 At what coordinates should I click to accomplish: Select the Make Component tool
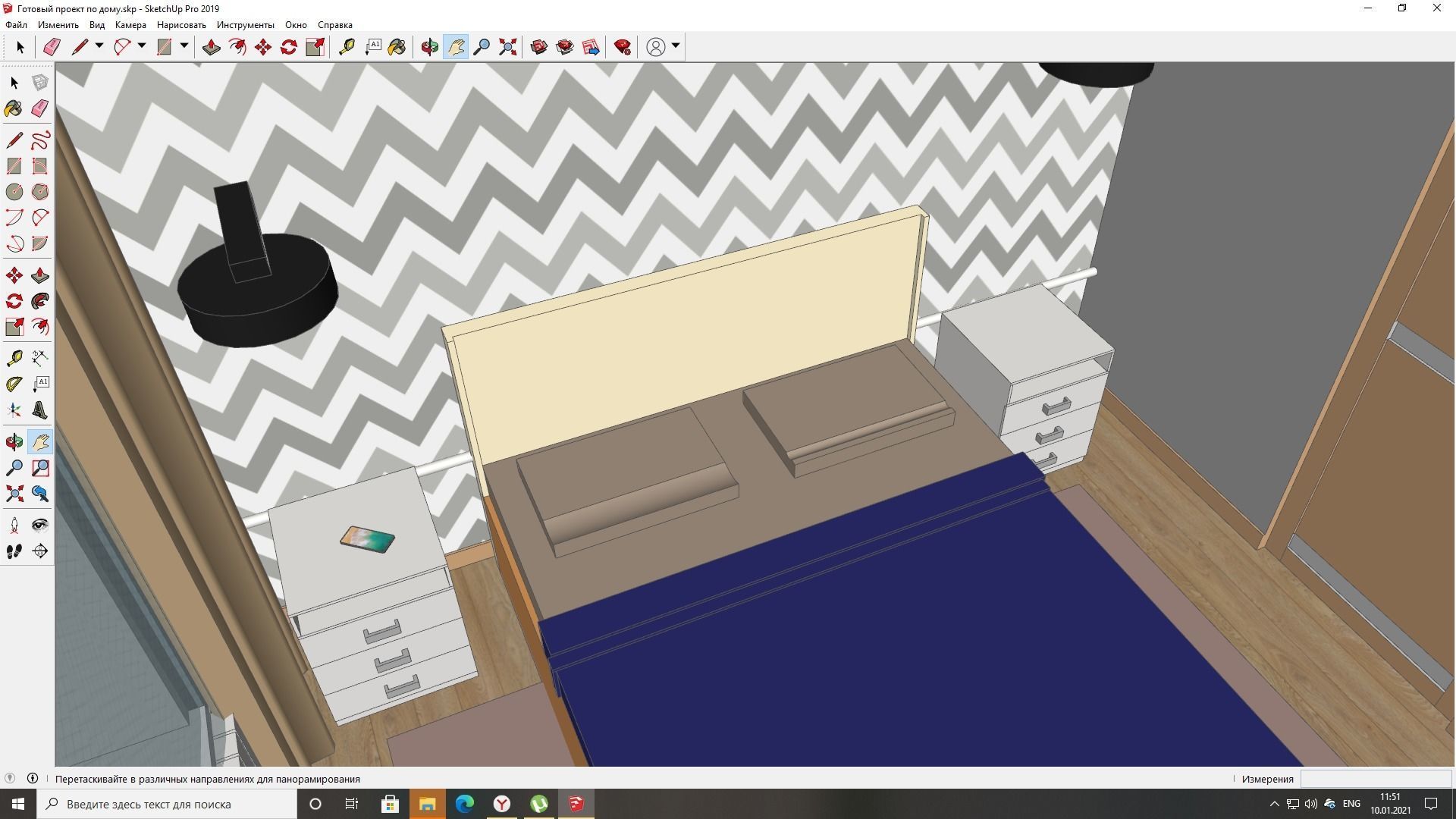click(40, 82)
